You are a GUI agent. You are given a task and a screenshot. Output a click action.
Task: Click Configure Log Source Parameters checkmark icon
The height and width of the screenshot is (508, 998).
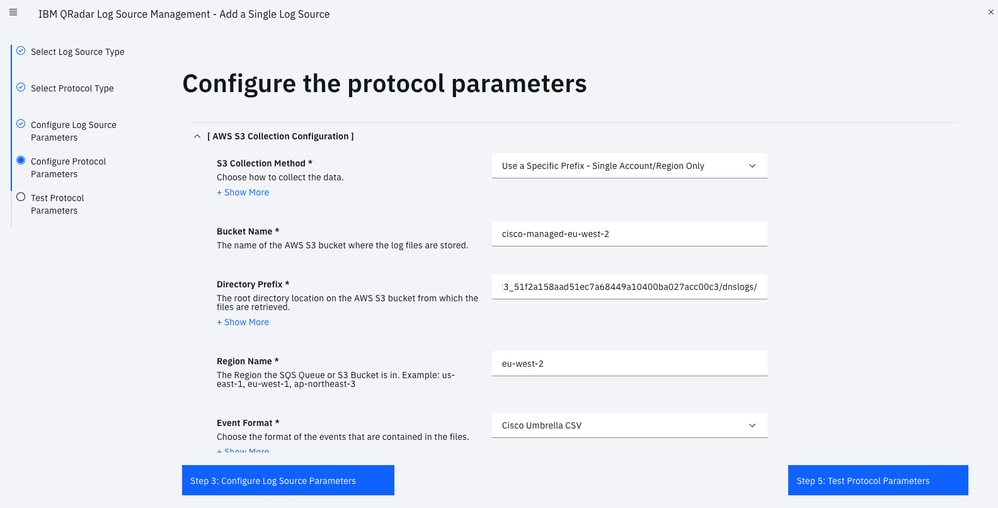pyautogui.click(x=21, y=124)
